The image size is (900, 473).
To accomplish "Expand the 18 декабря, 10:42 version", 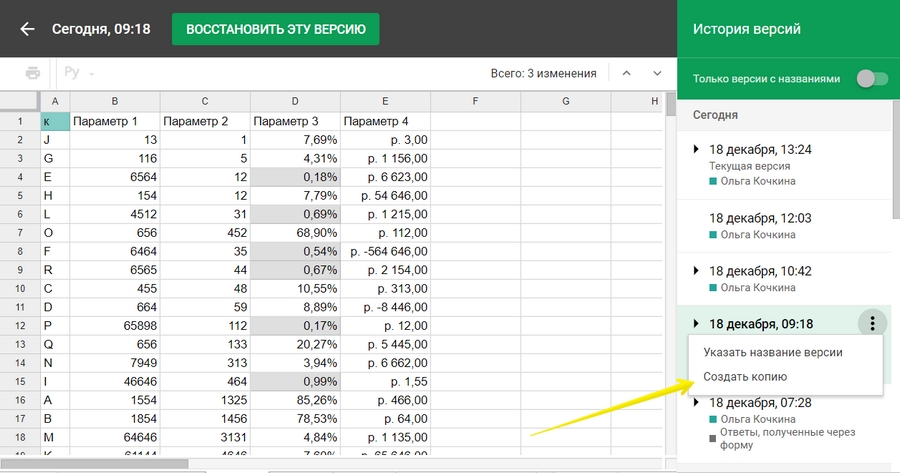I will (695, 271).
